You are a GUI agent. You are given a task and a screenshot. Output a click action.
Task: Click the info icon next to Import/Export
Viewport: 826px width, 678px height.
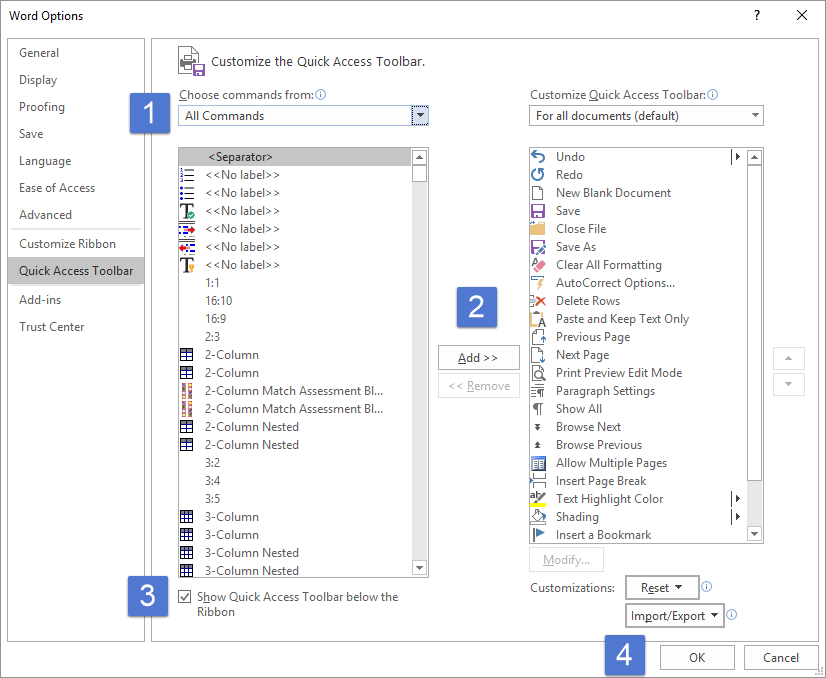(732, 614)
